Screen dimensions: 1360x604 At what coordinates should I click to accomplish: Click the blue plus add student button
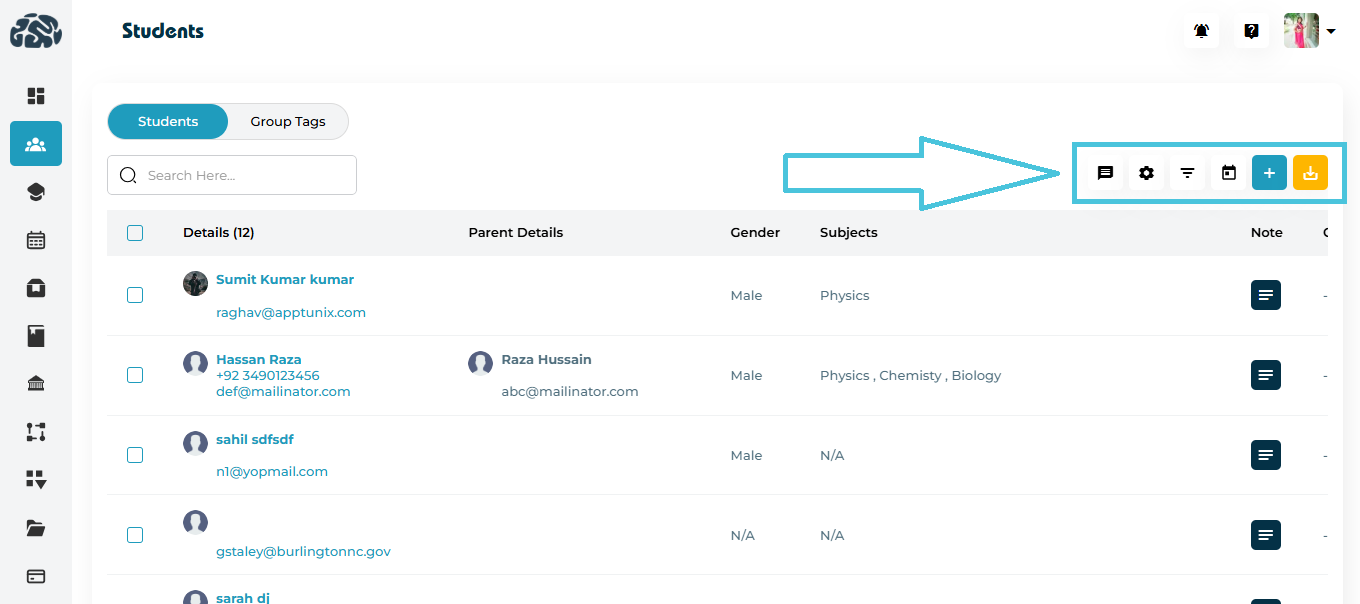tap(1269, 173)
